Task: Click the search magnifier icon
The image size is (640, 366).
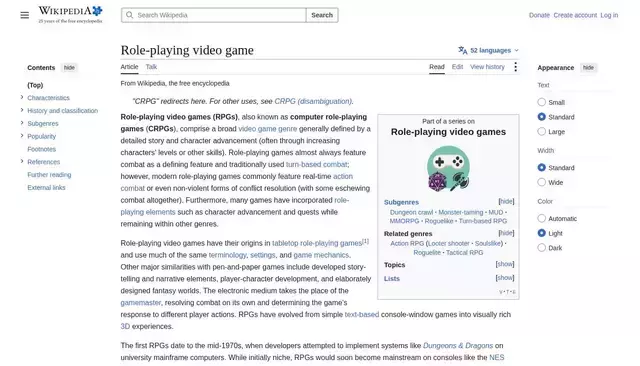Action: [x=129, y=15]
